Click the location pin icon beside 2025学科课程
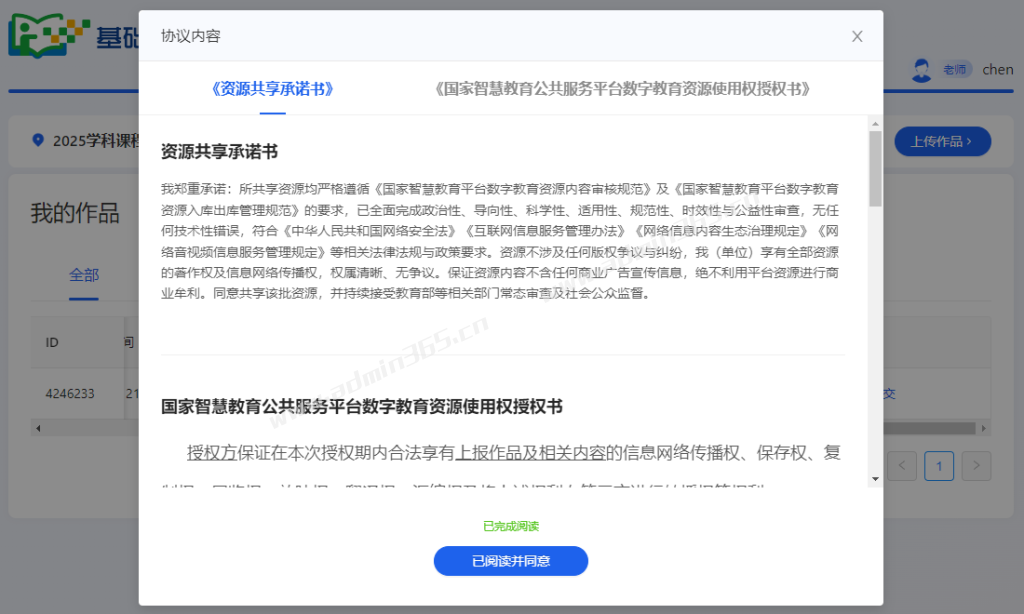The image size is (1024, 614). click(x=38, y=141)
